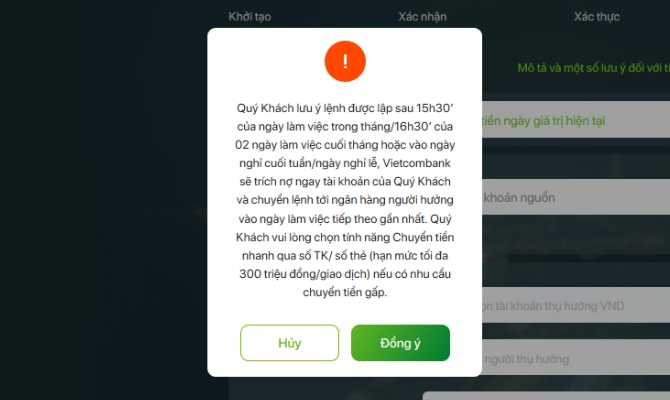
Task: Click the warning message paragraph in dialog
Action: (x=345, y=200)
